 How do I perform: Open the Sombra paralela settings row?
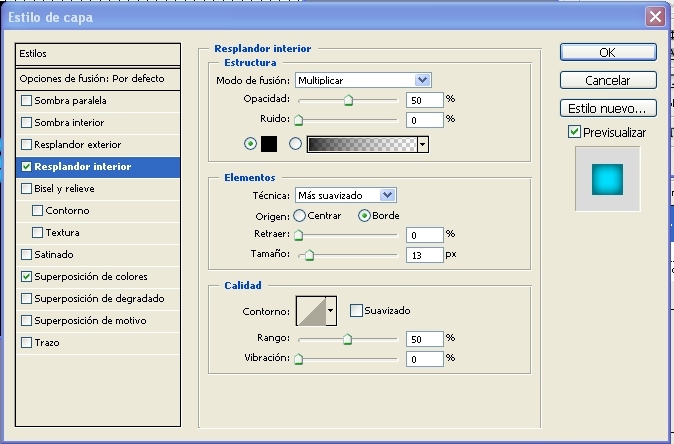click(x=98, y=101)
